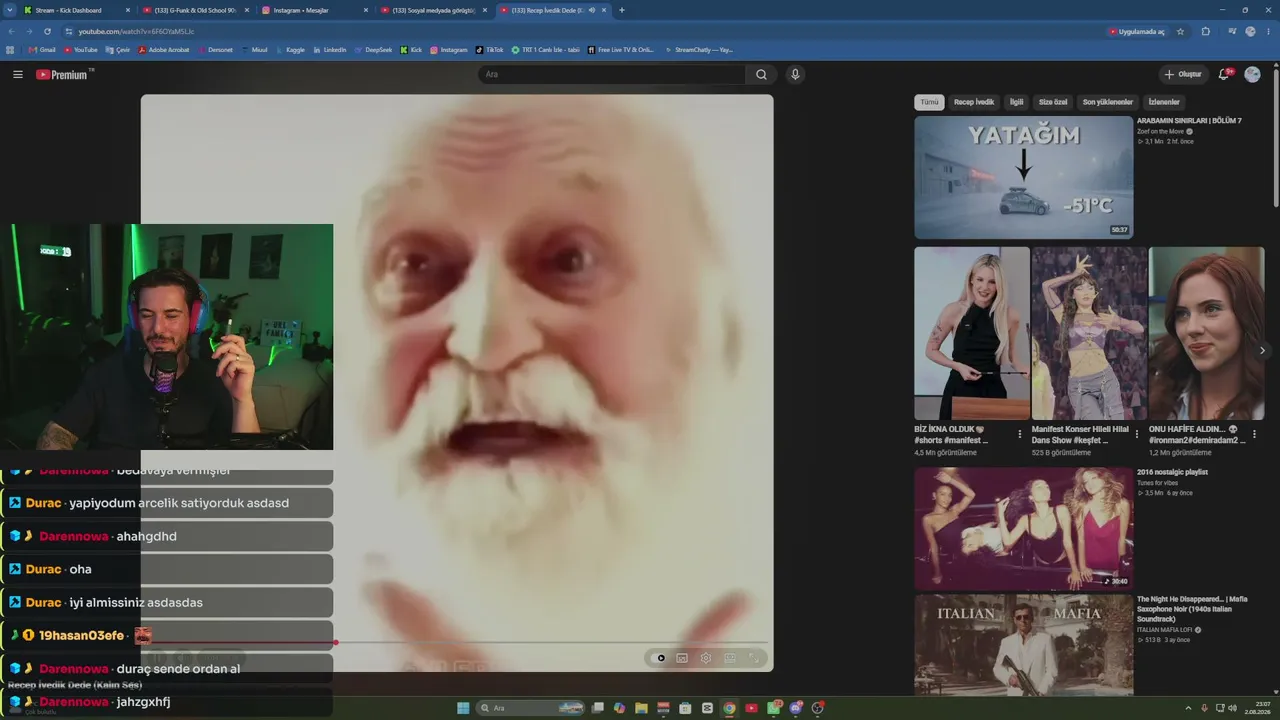Open the video player settings gear

[705, 658]
